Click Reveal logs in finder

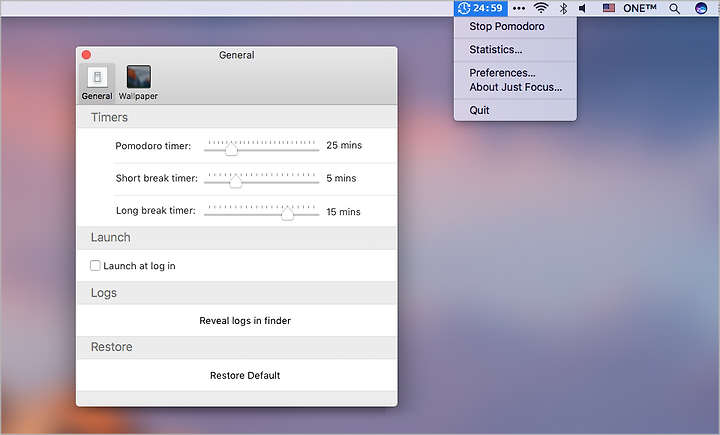pyautogui.click(x=245, y=321)
